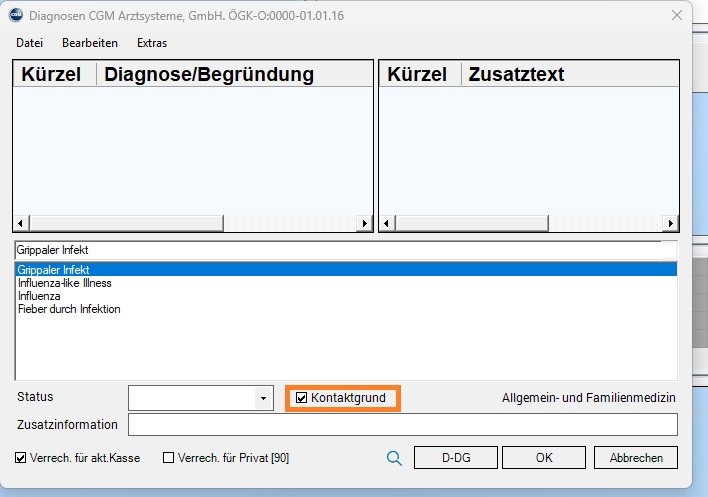
Task: Select Influenza-like Illness from list
Action: pyautogui.click(x=65, y=283)
